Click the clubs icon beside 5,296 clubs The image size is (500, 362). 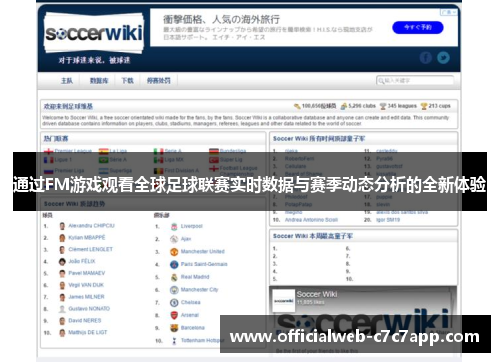coord(344,106)
